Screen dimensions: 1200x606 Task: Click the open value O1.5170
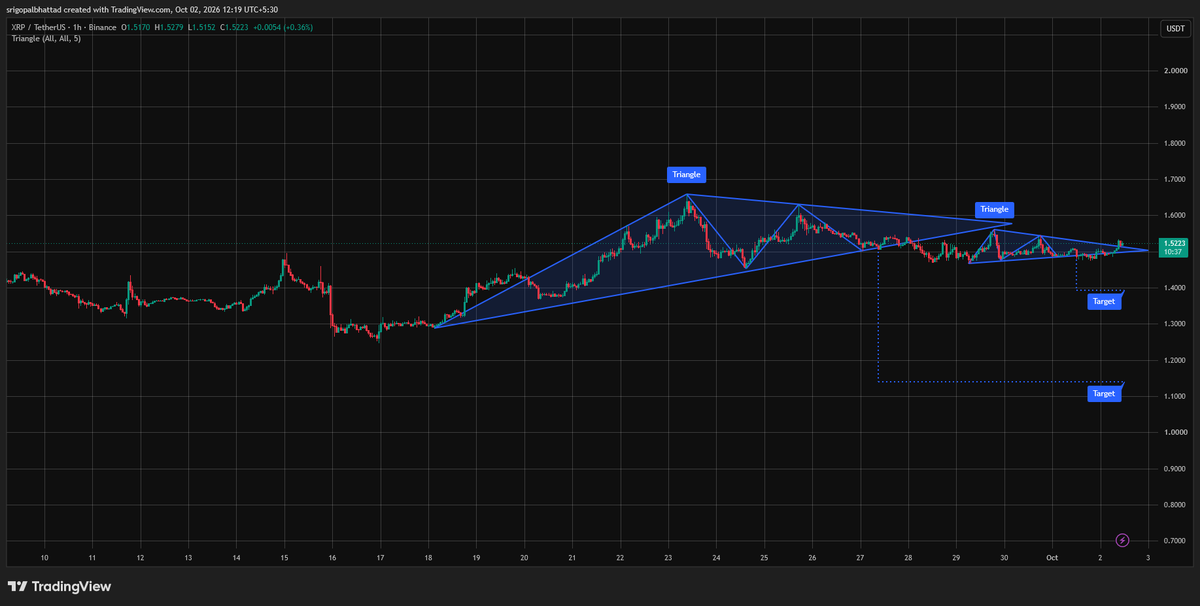coord(136,27)
